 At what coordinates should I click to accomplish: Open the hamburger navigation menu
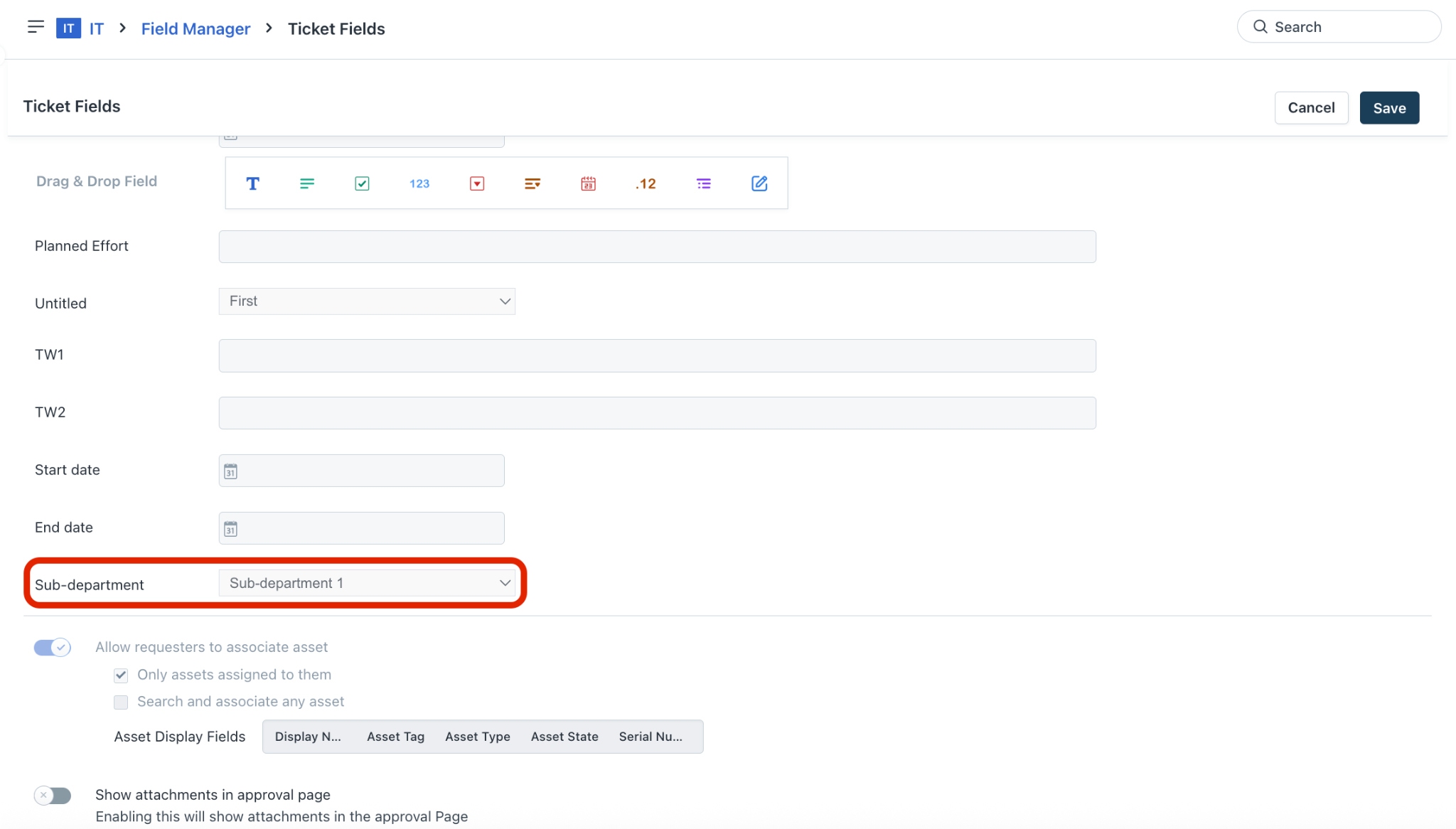[36, 27]
